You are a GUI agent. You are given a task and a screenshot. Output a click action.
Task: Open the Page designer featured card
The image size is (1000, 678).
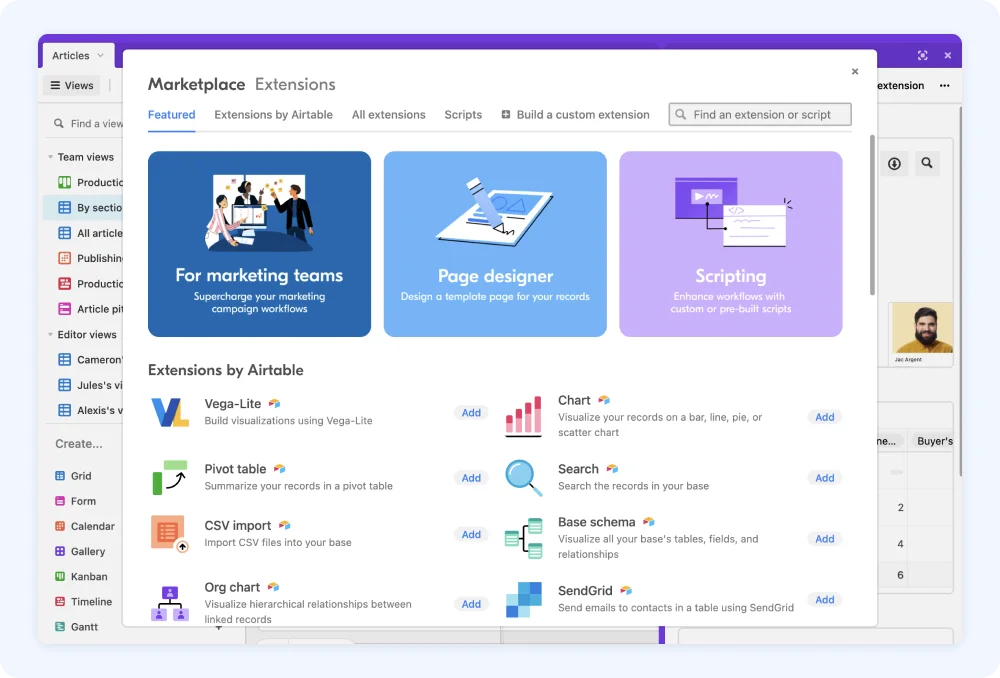click(495, 244)
